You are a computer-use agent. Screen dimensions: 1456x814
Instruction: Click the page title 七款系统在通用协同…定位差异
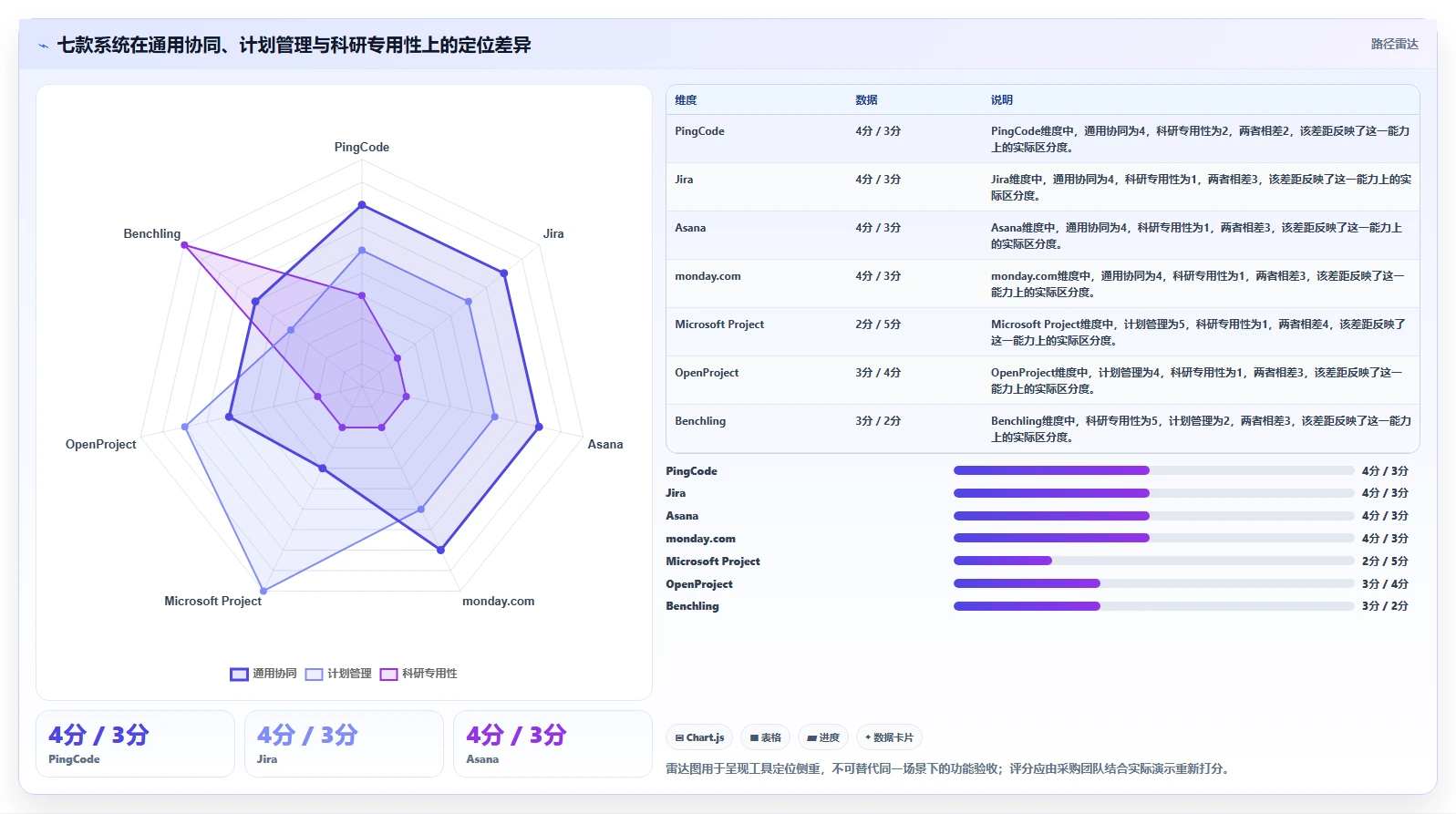coord(294,45)
